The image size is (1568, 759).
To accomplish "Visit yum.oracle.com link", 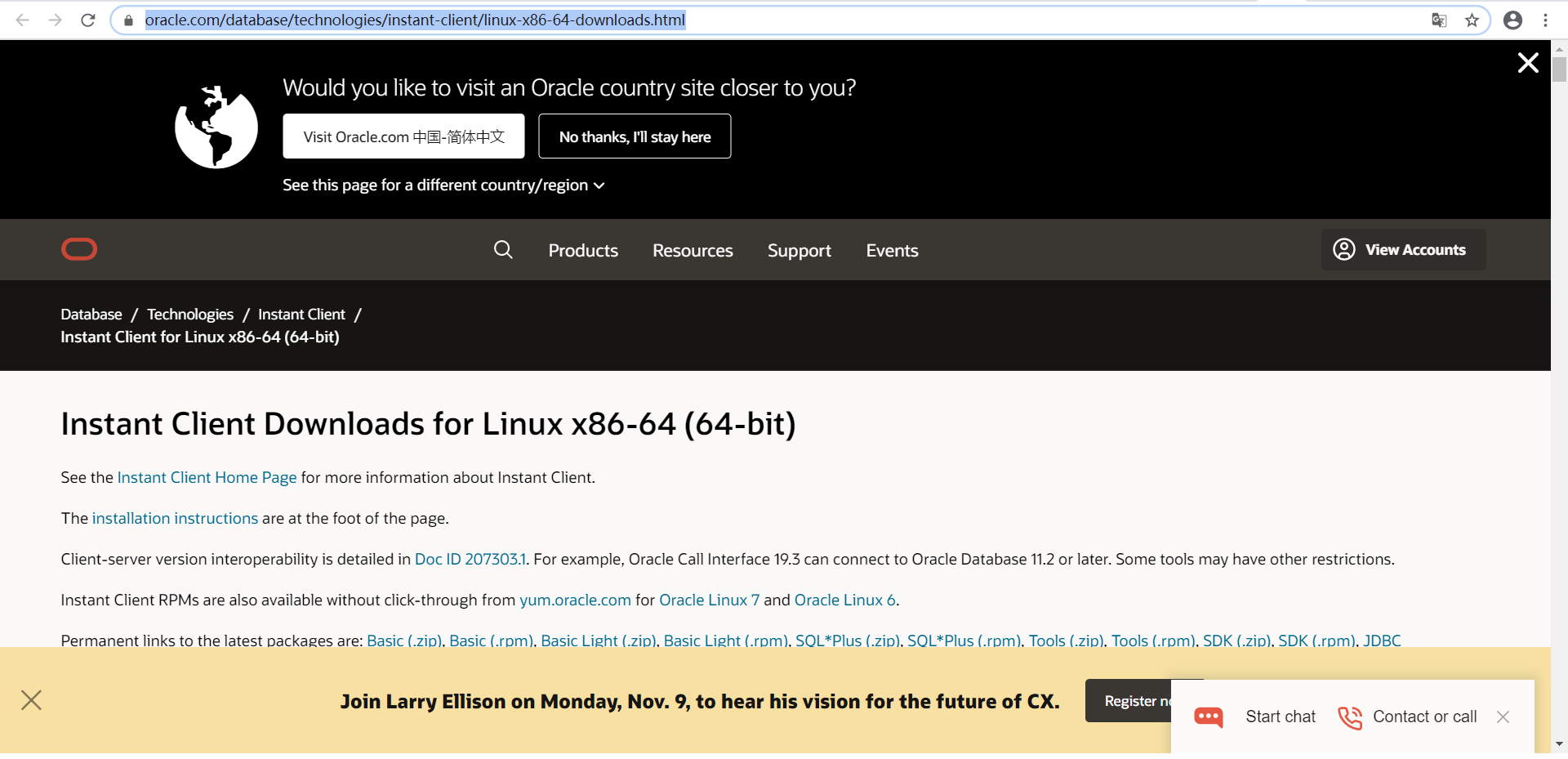I will coord(575,600).
